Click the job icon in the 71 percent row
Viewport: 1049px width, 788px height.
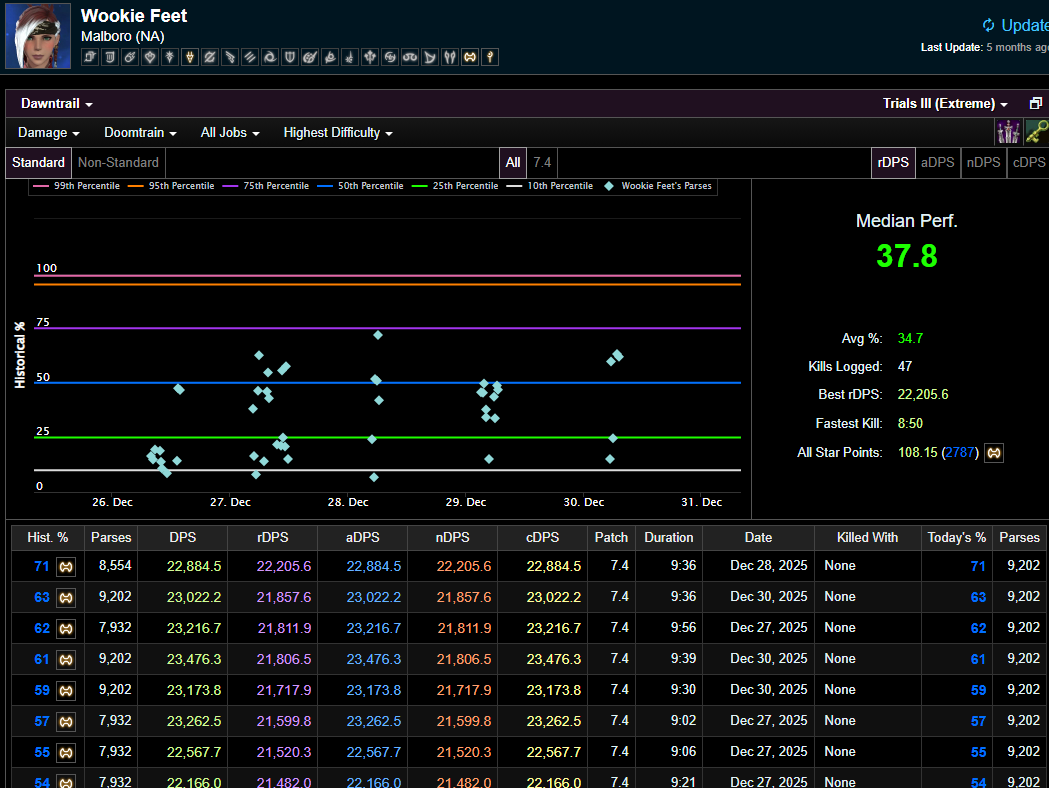click(x=65, y=566)
